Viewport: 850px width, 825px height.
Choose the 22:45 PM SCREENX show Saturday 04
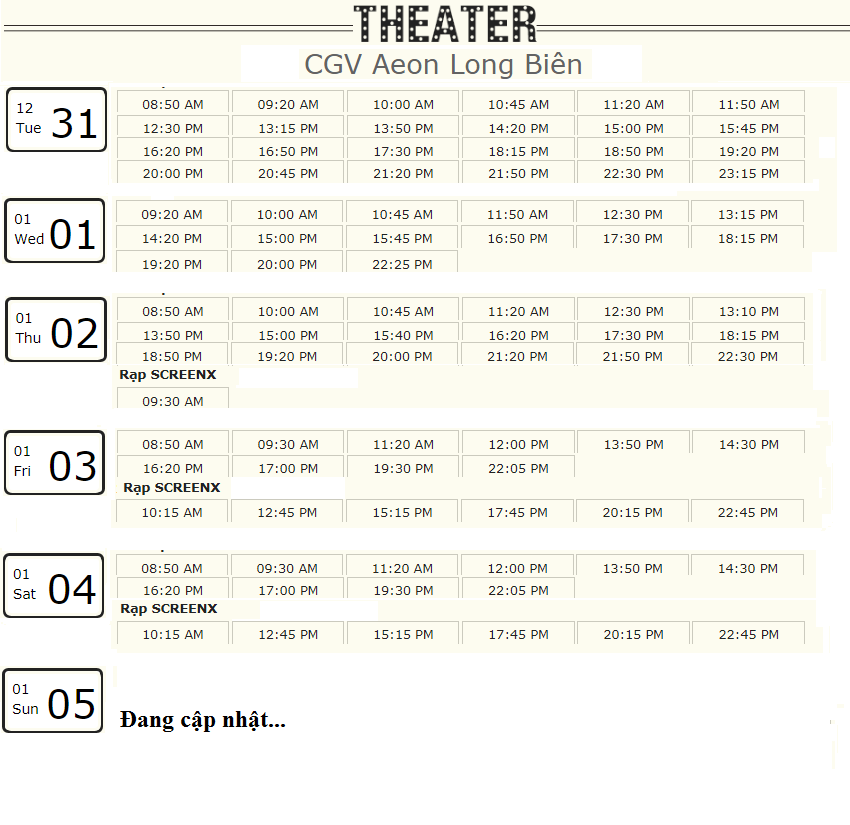tap(749, 633)
